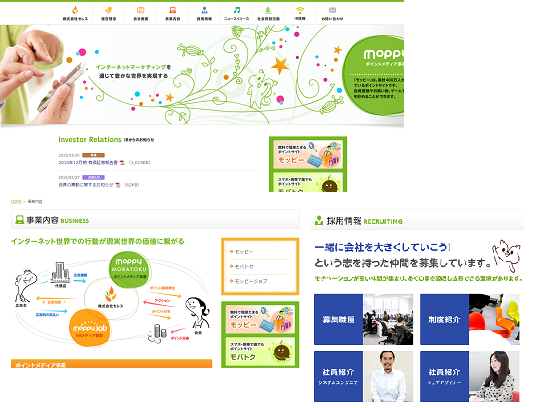Screen dimensions: 533x408
Task: Select モバトク in the orange side menu
Action: tap(244, 267)
